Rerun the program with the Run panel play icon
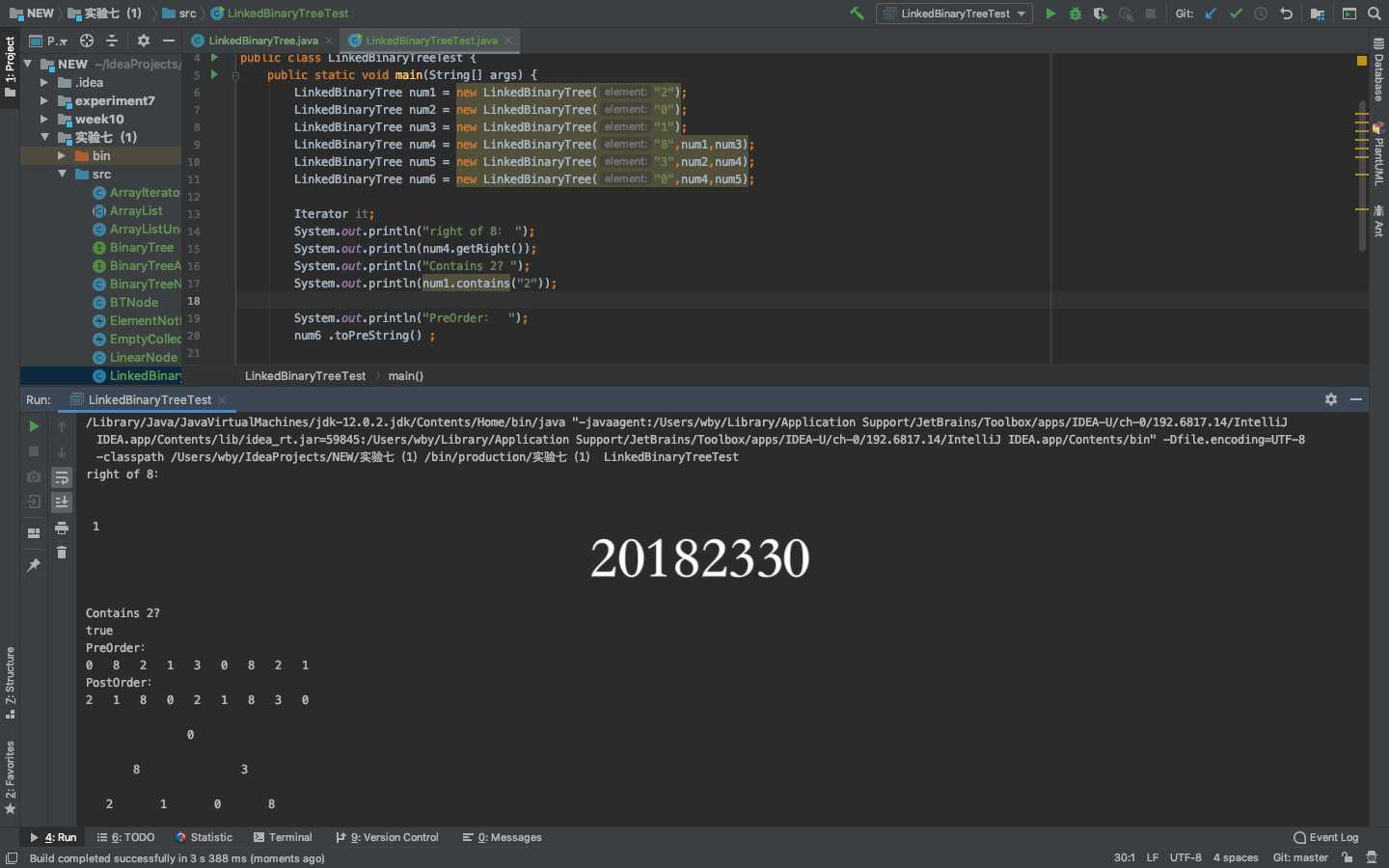 tap(34, 426)
